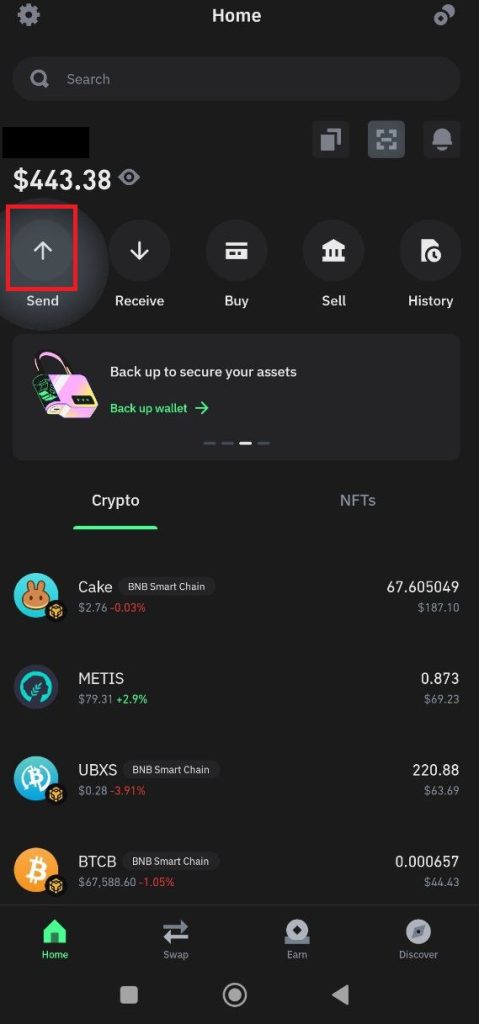479x1024 pixels.
Task: Open the QR code scanner icon
Action: pyautogui.click(x=386, y=139)
